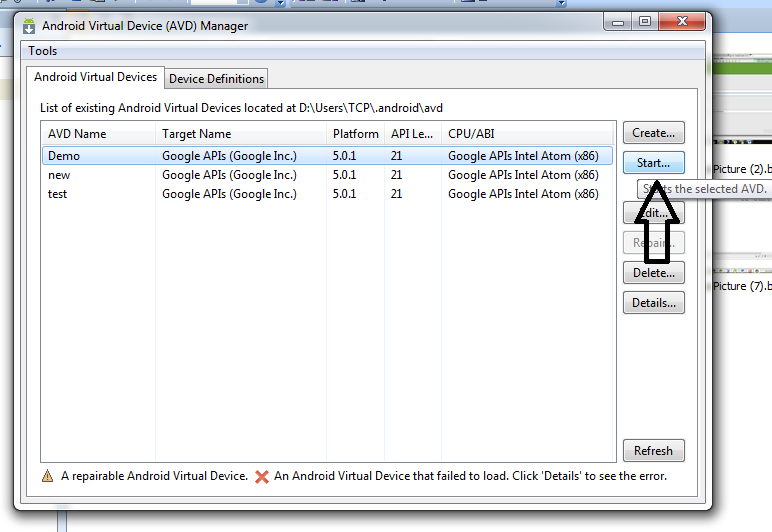
Task: Open Details... for the selected AVD
Action: (653, 303)
